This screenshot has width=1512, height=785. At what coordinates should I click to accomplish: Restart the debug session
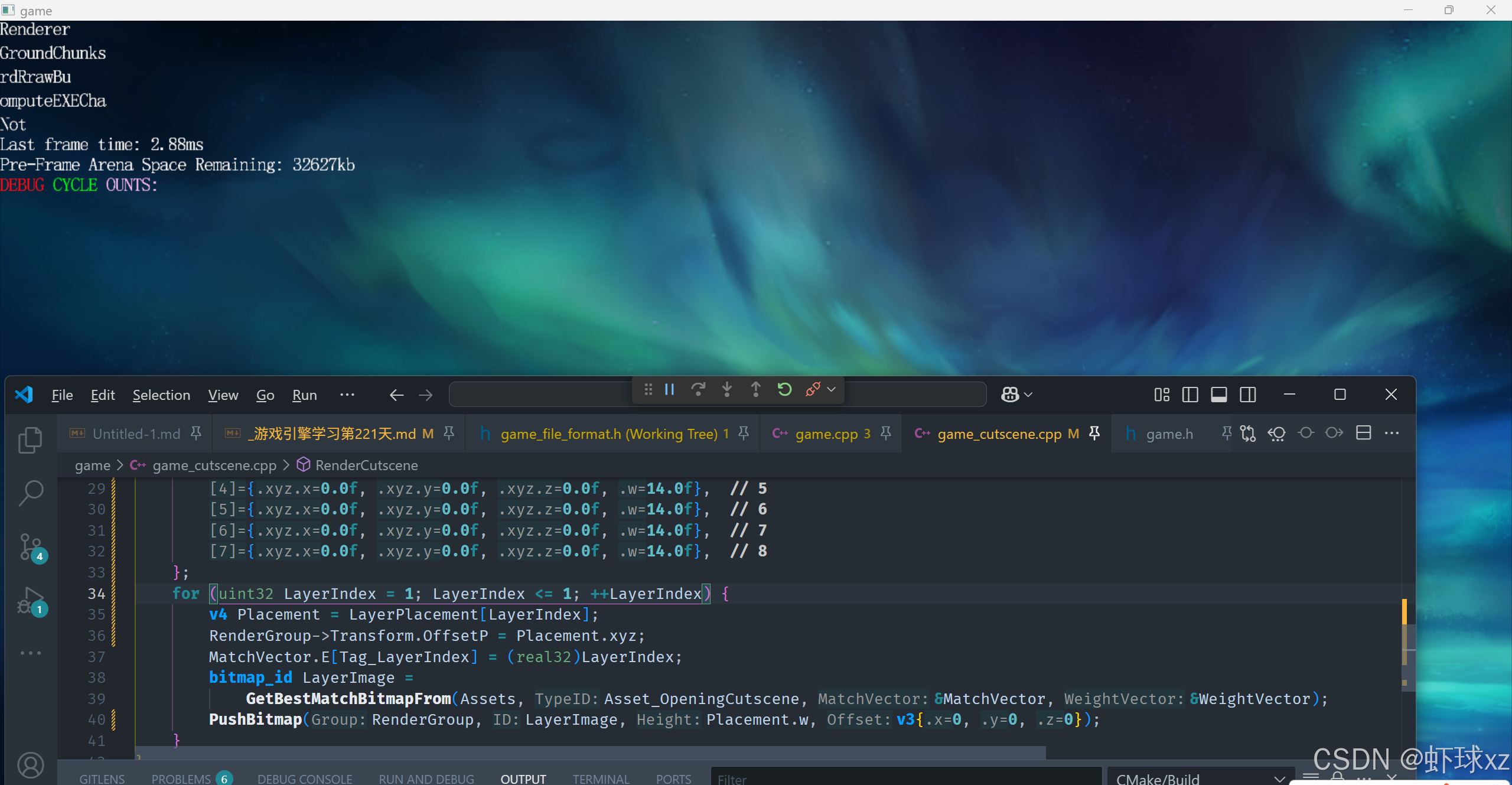784,390
